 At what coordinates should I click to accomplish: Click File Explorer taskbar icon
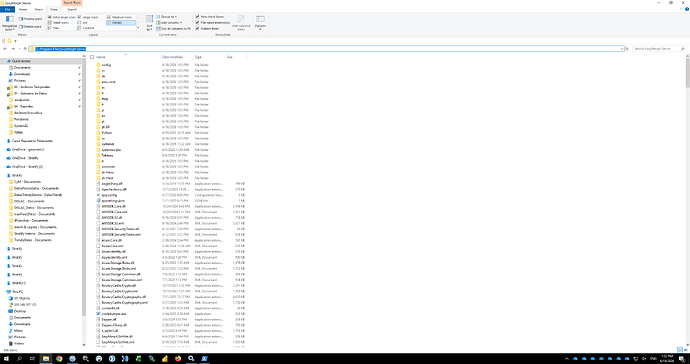point(46,359)
